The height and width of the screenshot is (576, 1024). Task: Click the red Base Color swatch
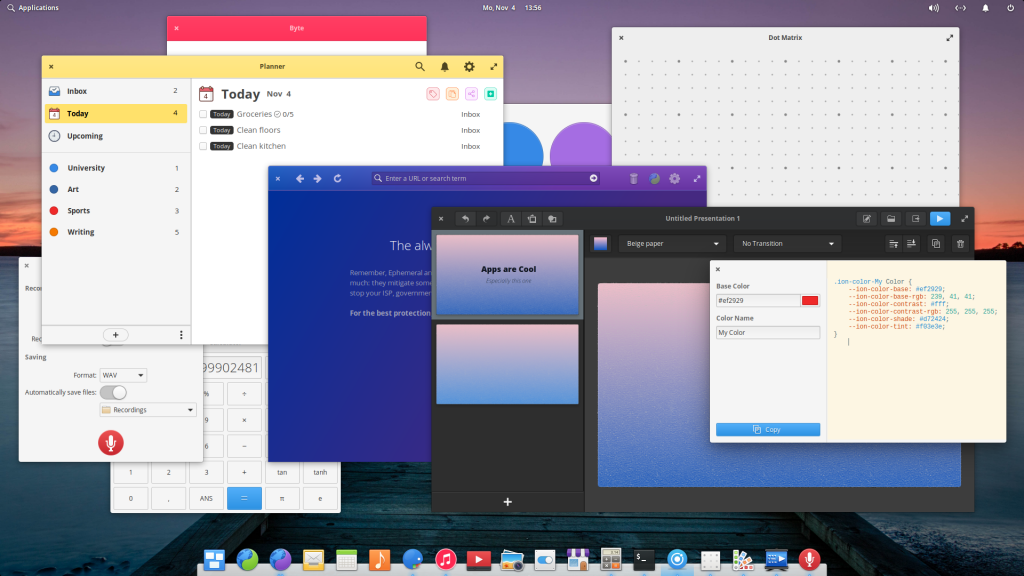pyautogui.click(x=810, y=300)
